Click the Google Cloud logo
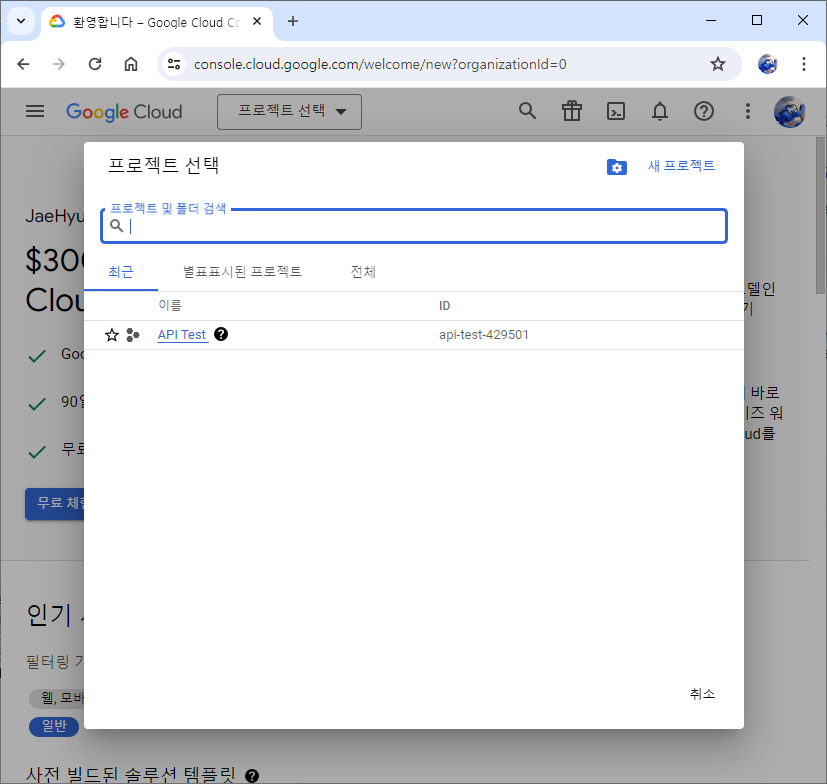This screenshot has width=827, height=784. tap(124, 112)
